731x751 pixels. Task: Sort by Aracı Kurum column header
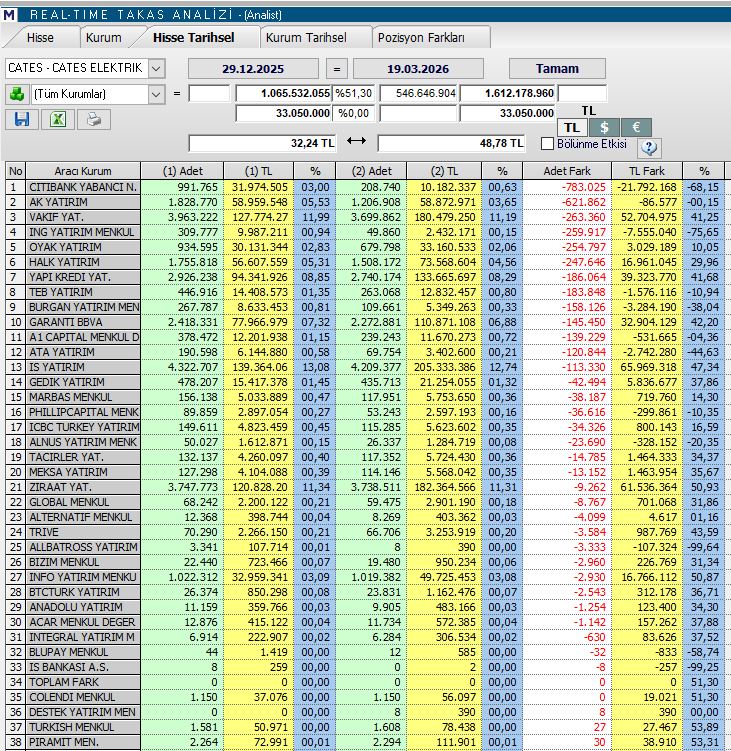coord(83,171)
